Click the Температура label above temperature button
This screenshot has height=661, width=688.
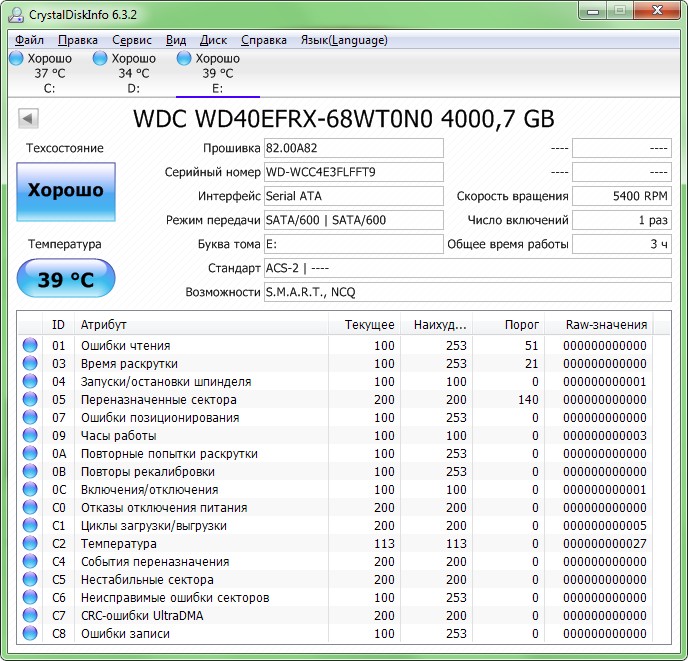(65, 244)
